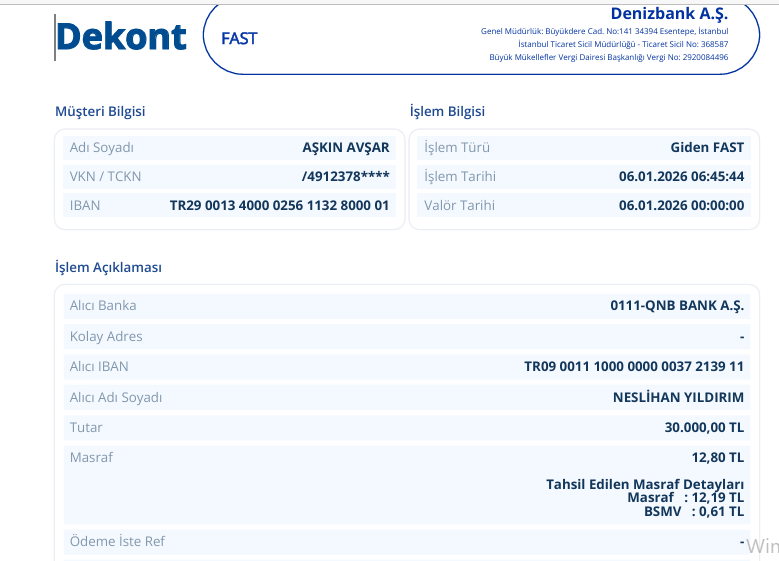Screen dimensions: 779x561
Task: Select the amount 30.000,00 TL
Action: pos(704,427)
